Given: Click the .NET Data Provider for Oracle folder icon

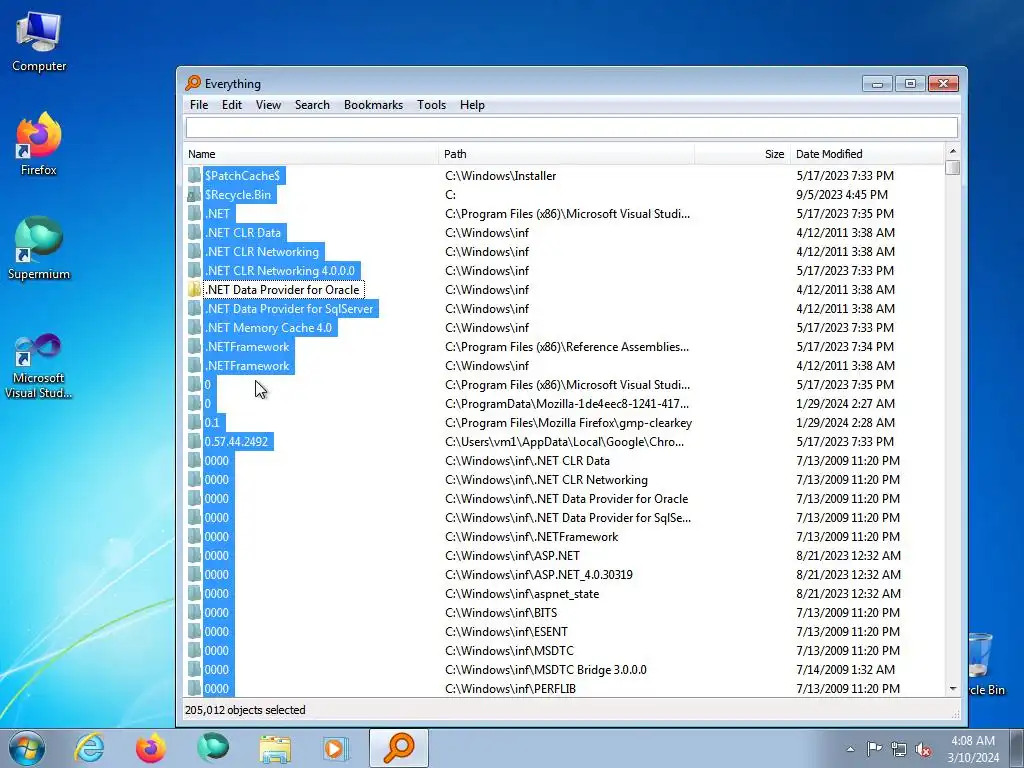Looking at the screenshot, I should tap(194, 289).
